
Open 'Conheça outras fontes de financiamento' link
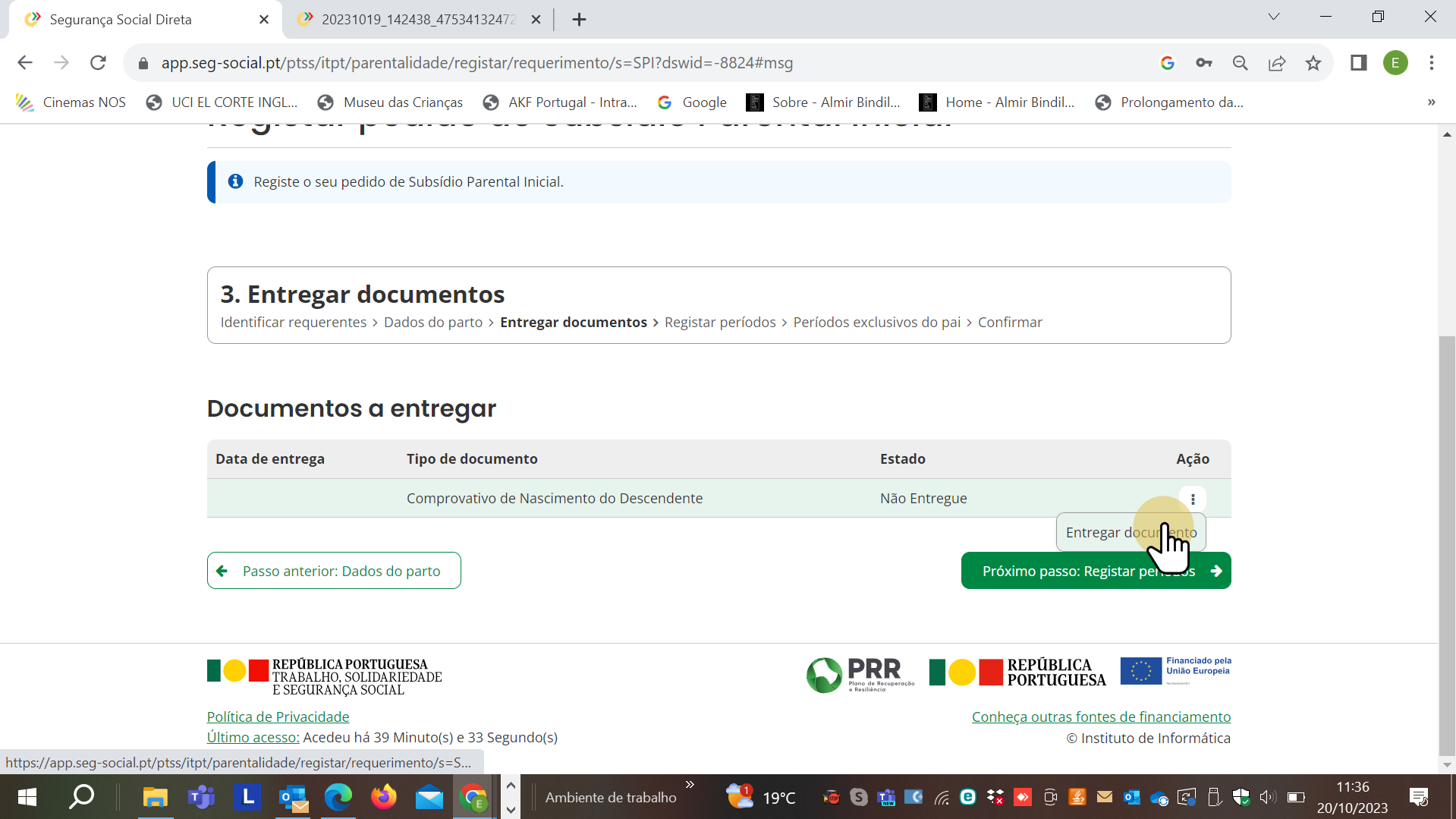pyautogui.click(x=1101, y=717)
